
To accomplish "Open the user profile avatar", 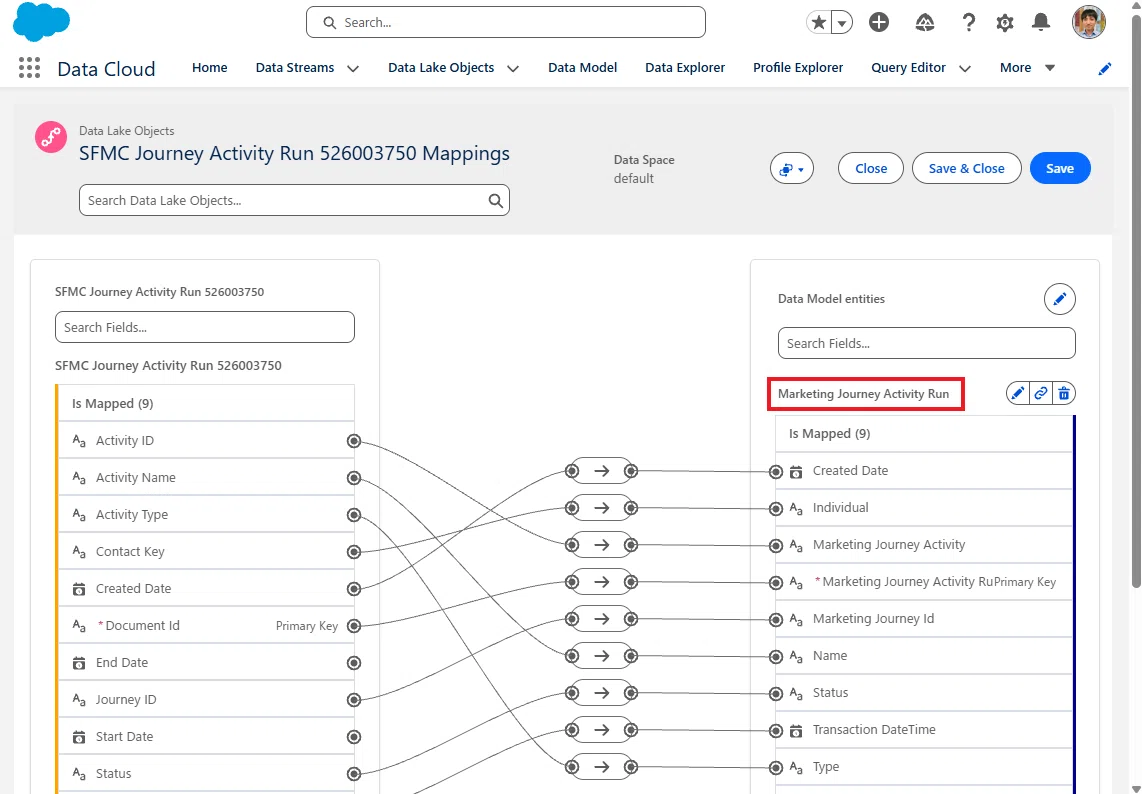I will (x=1089, y=23).
